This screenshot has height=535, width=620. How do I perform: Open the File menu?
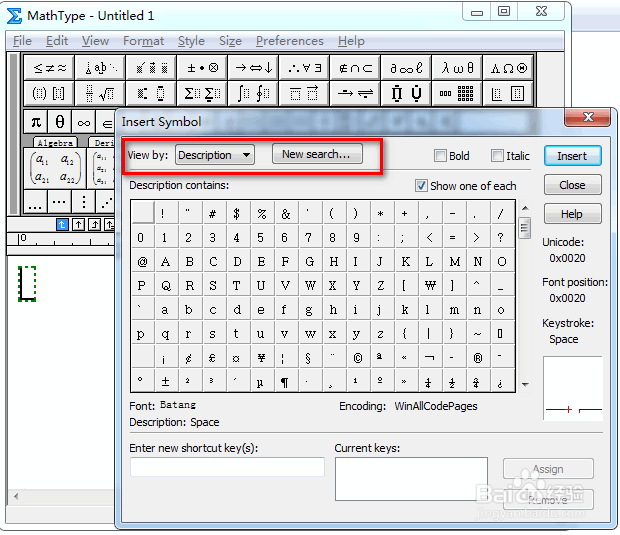(x=22, y=41)
